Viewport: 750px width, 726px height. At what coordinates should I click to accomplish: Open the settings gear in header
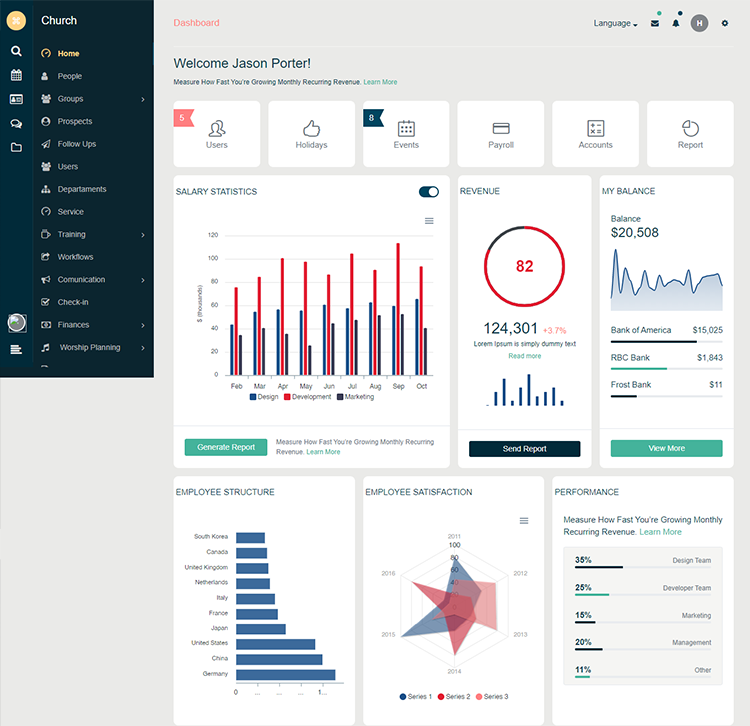[x=725, y=23]
